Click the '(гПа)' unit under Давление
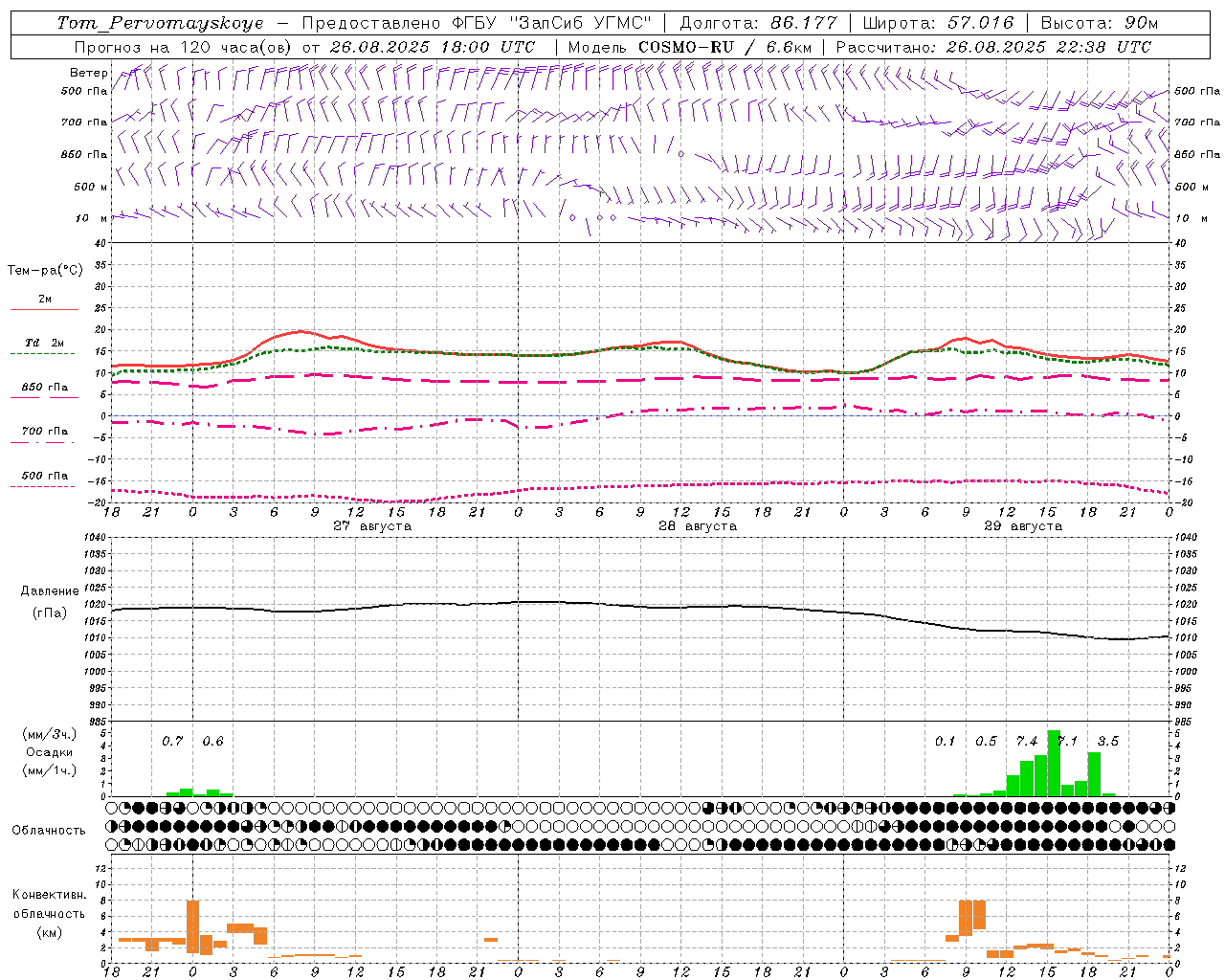This screenshot has width=1225, height=980. [50, 612]
